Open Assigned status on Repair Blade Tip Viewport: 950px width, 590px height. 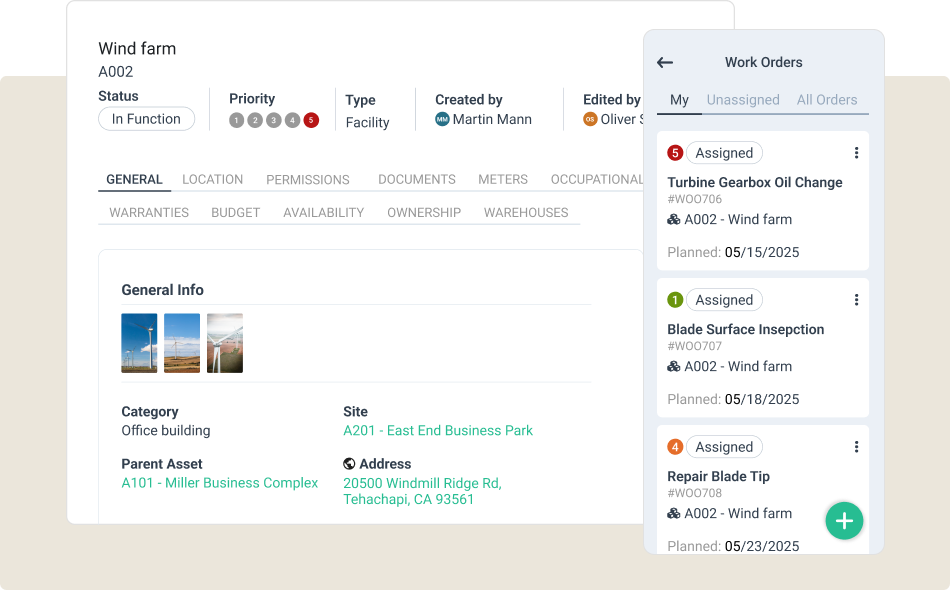coord(724,447)
